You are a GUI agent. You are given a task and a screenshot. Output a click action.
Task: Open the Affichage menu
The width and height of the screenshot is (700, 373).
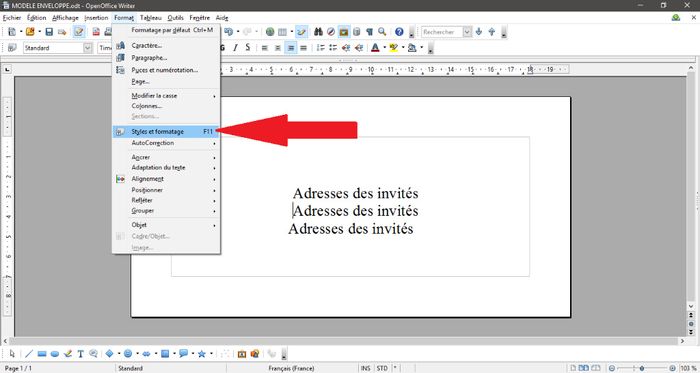[x=65, y=18]
